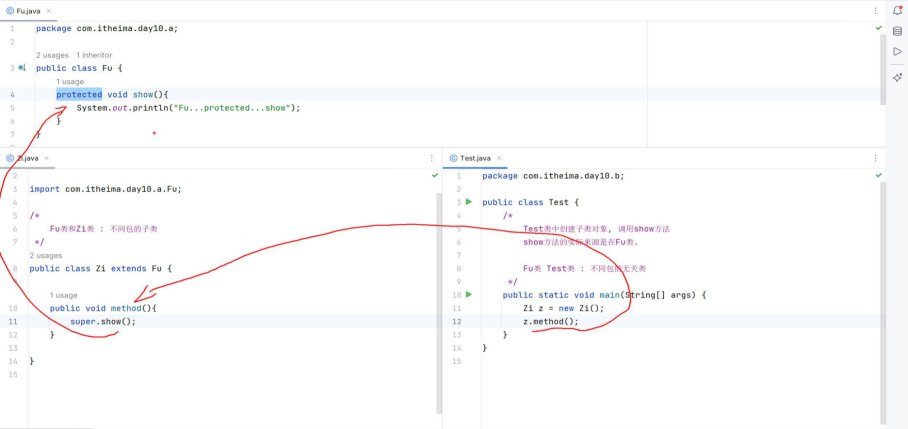The image size is (908, 429).
Task: Click green inspection checkmark in Zi.java editor
Action: point(435,175)
